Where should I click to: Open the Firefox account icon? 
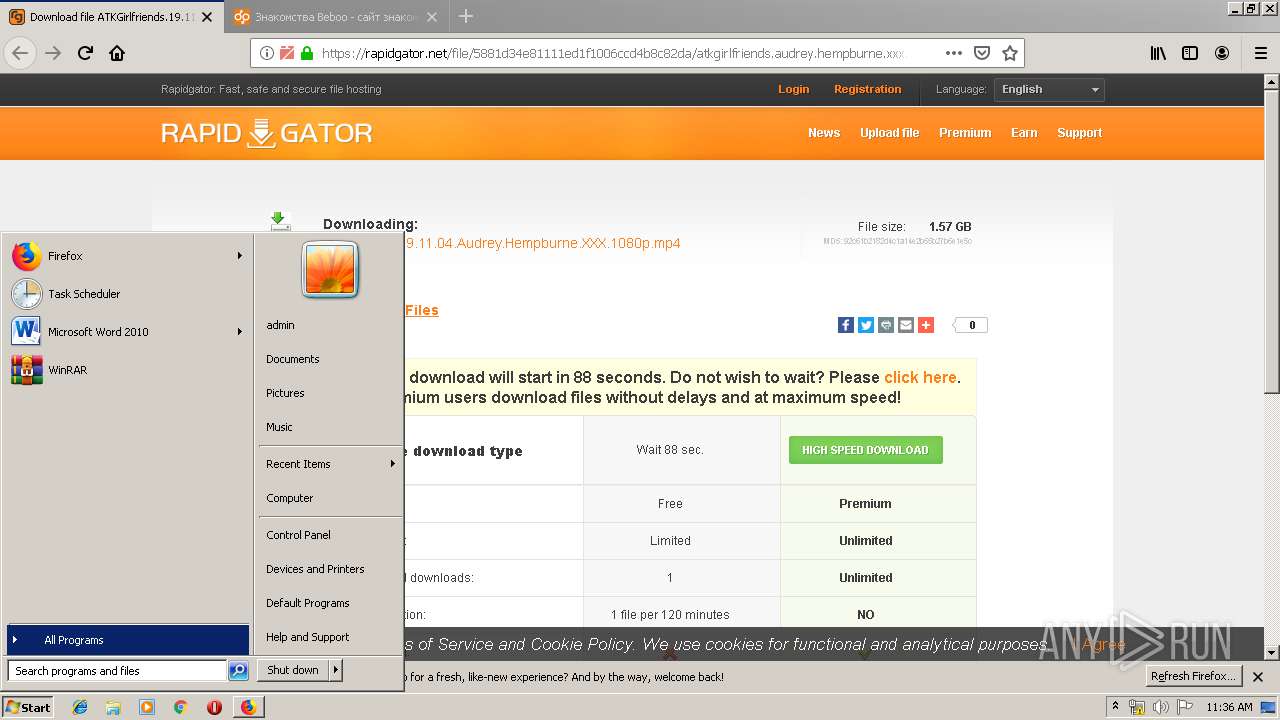point(1222,53)
